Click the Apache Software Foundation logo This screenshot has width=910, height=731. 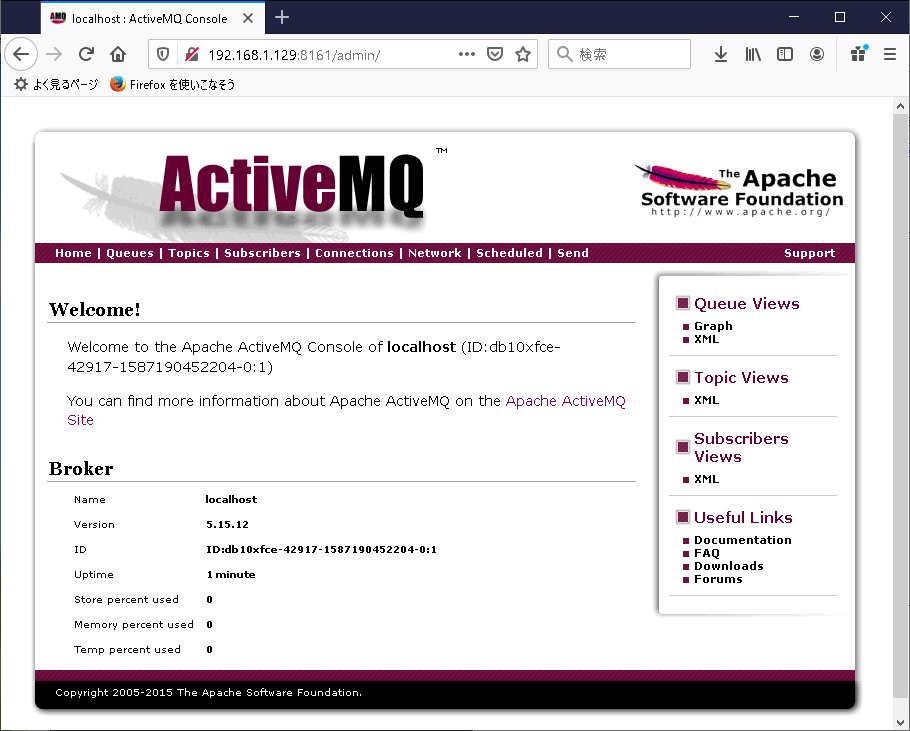(738, 190)
